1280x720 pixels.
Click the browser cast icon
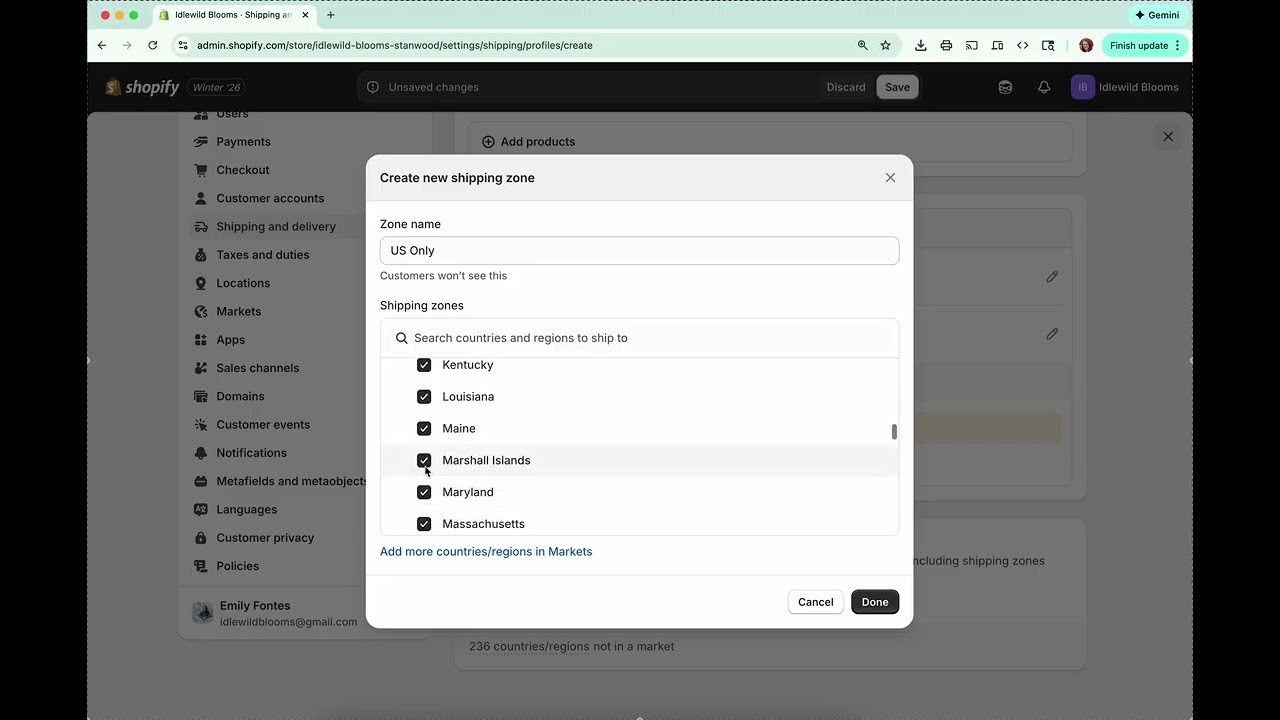(x=972, y=45)
